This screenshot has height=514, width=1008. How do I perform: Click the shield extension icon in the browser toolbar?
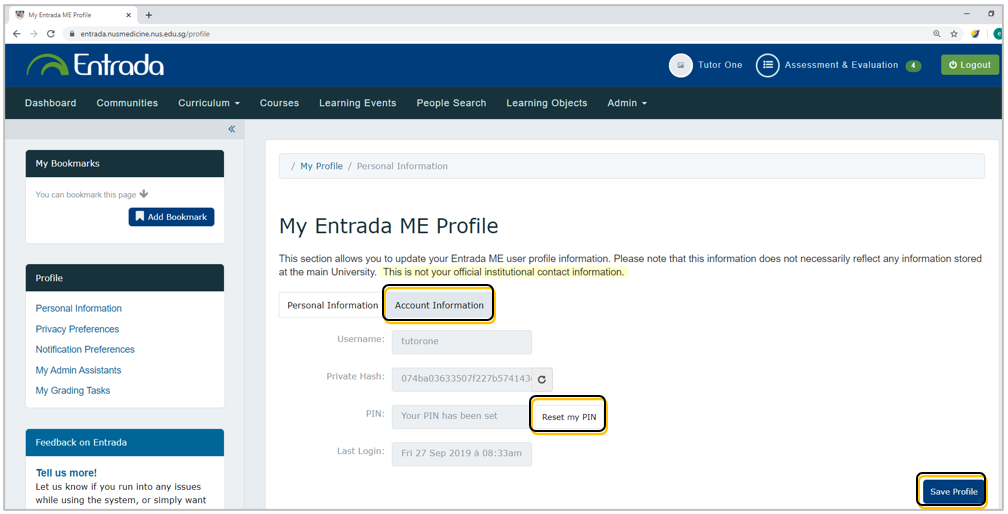tap(975, 33)
